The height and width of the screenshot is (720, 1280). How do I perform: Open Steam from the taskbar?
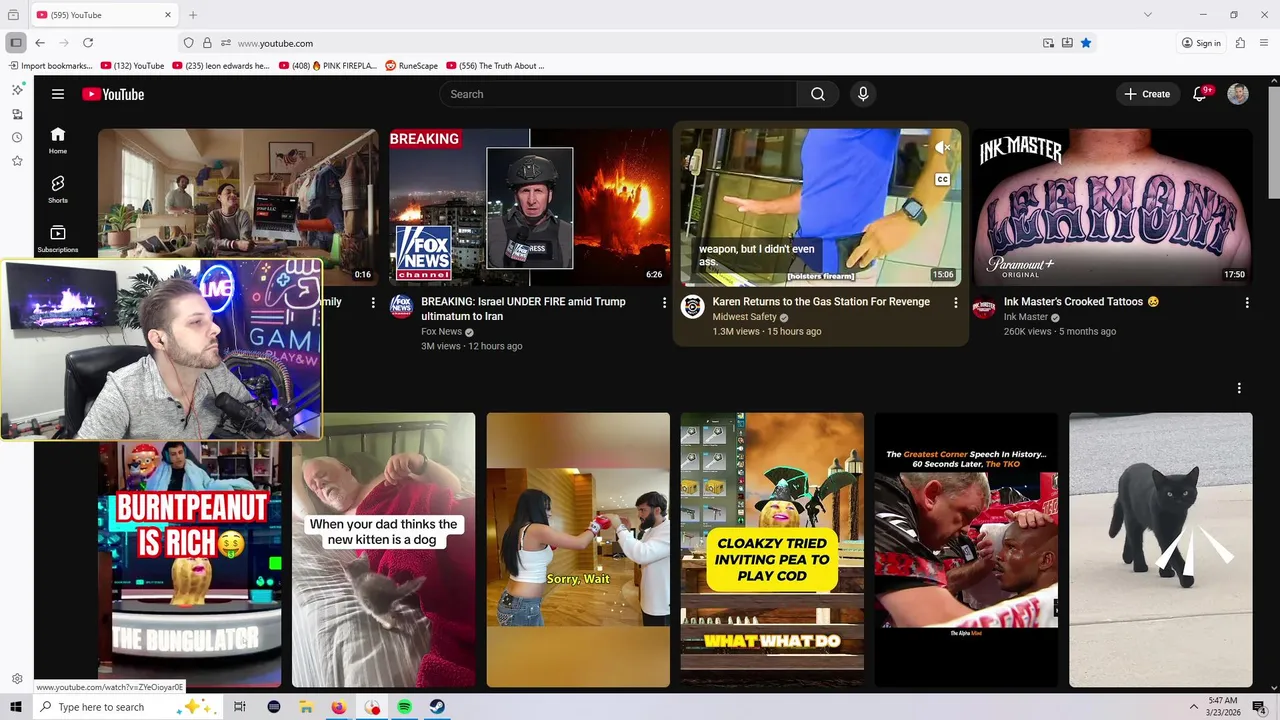click(437, 707)
